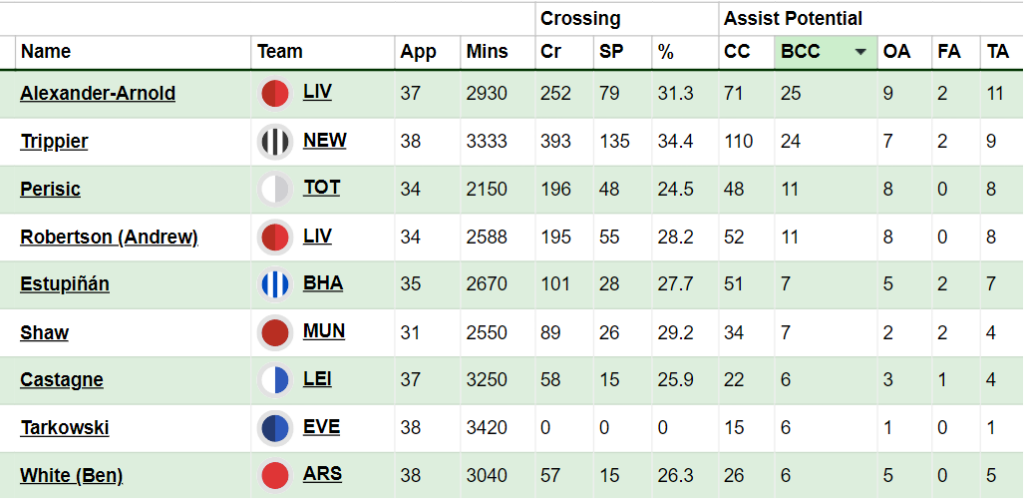This screenshot has height=499, width=1024.
Task: Click Newcastle striped badge icon
Action: click(x=275, y=142)
